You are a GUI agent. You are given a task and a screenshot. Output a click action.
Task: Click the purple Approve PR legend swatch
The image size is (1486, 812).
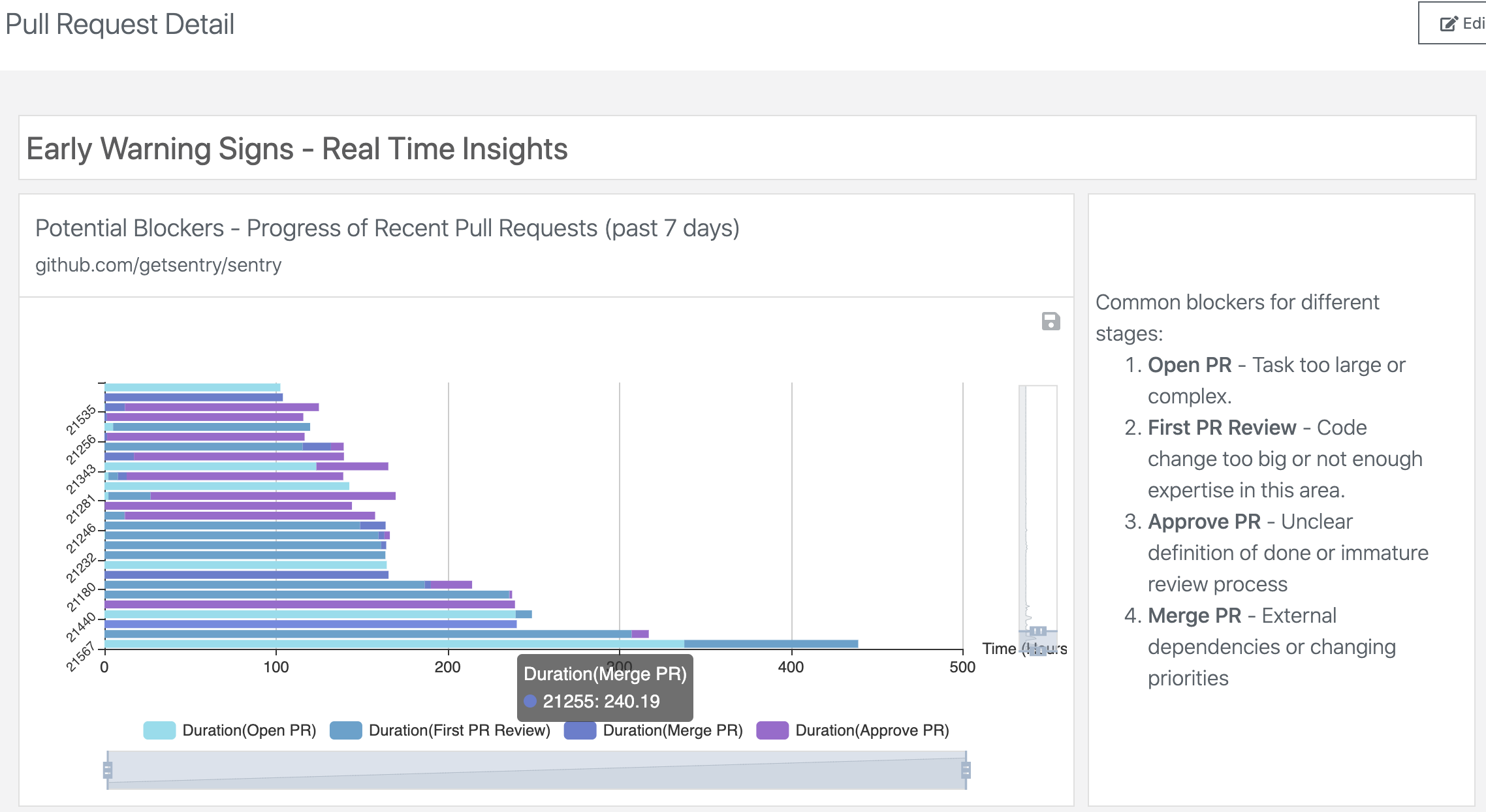[x=772, y=730]
